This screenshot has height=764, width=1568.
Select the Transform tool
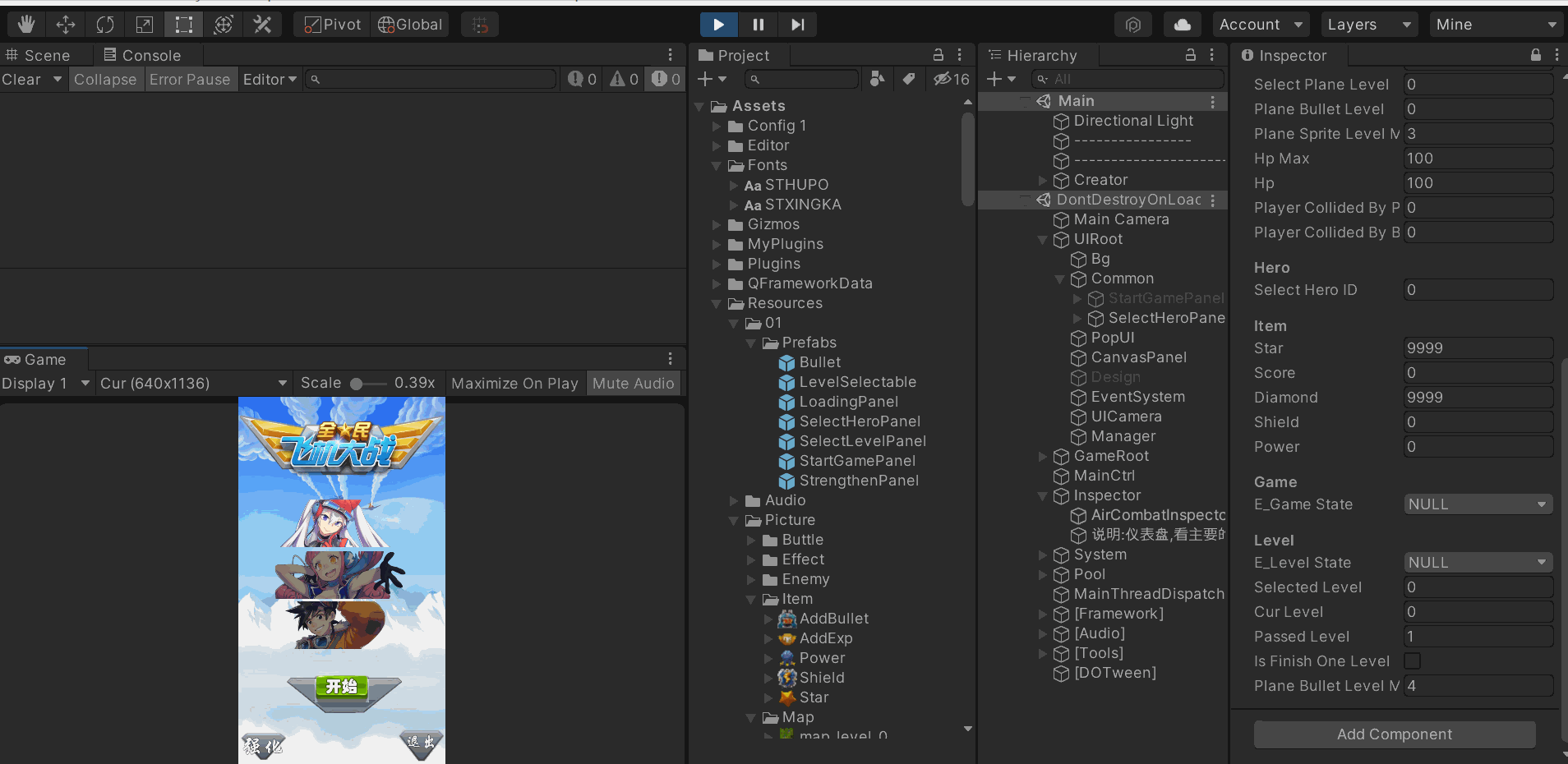coord(224,25)
